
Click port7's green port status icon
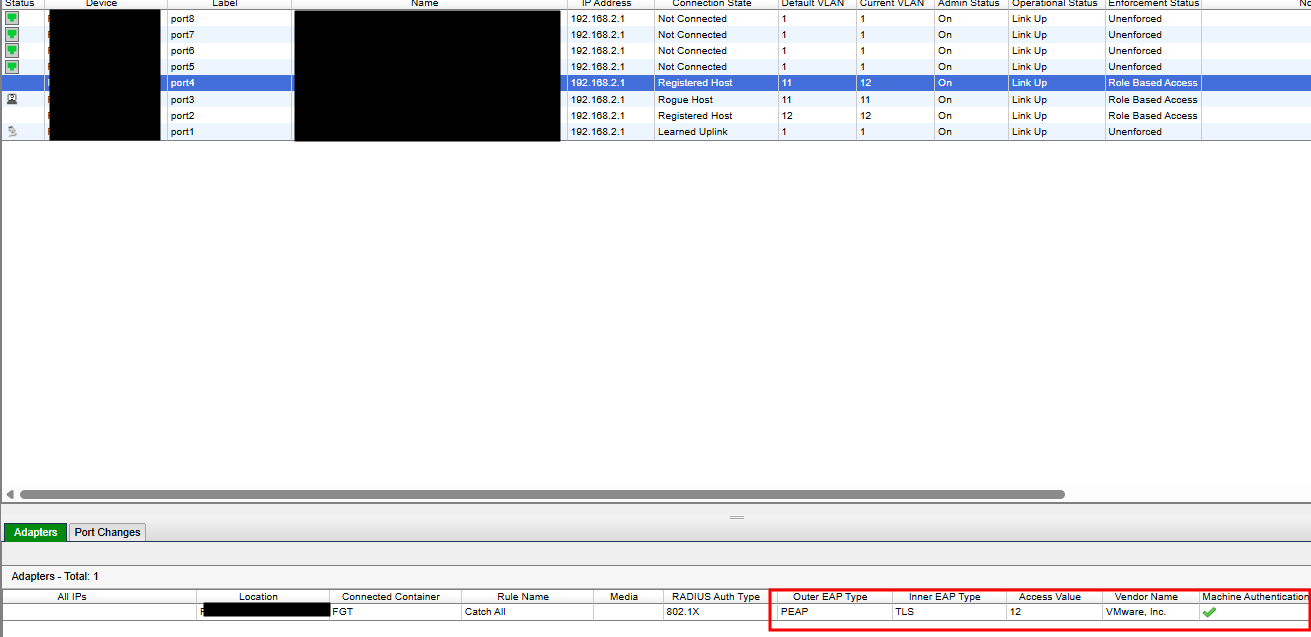[10, 34]
